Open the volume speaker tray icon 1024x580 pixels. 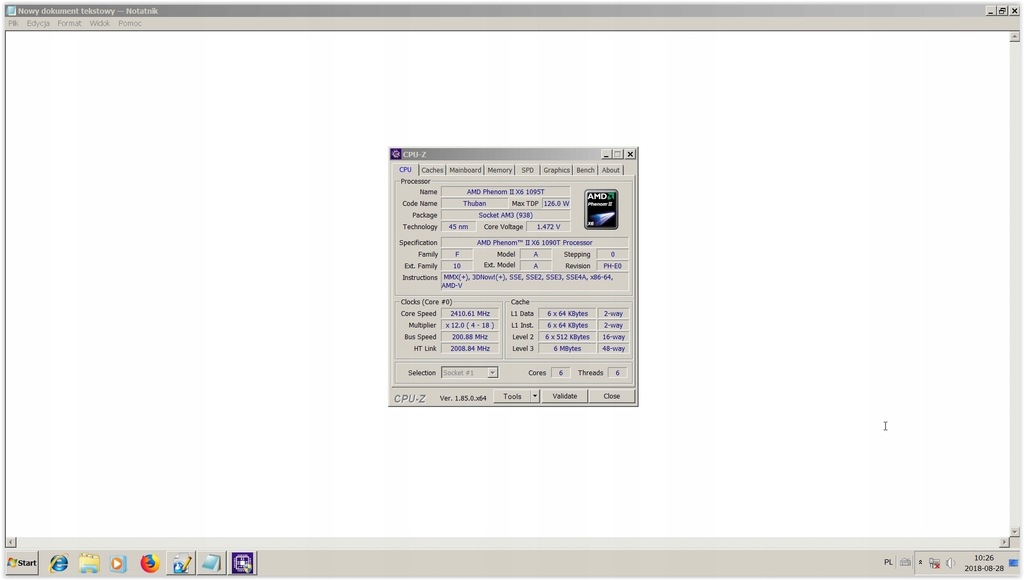coord(951,563)
